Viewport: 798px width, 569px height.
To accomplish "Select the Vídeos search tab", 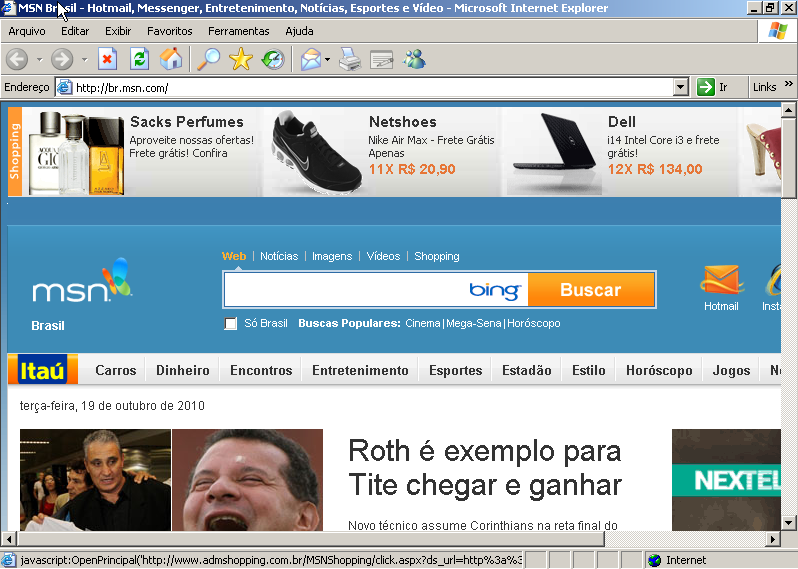I will (383, 256).
